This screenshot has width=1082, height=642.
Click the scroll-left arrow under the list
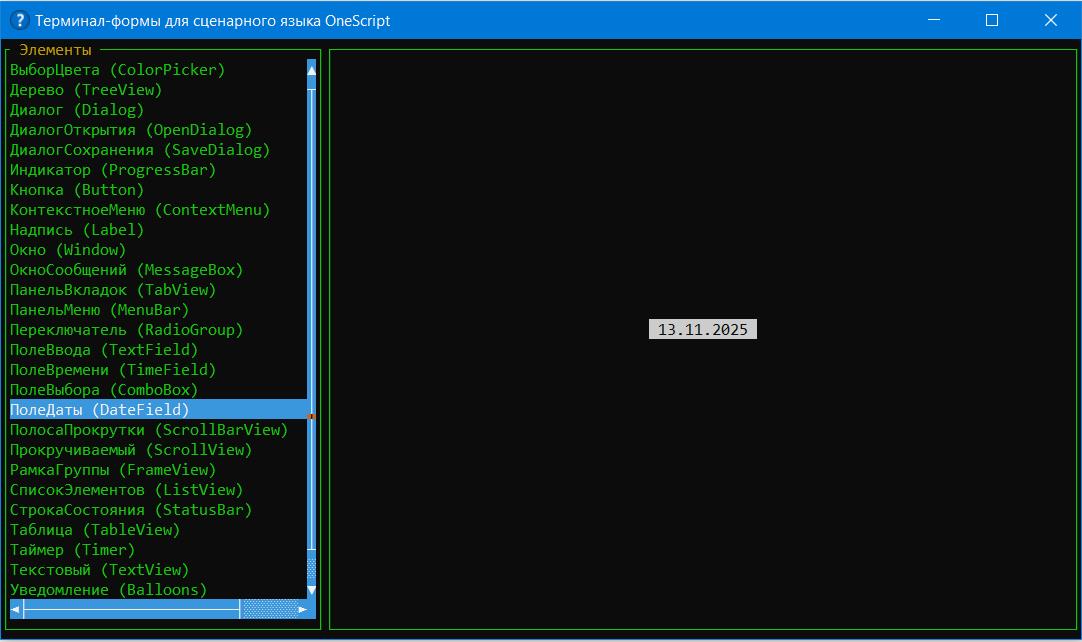(16, 608)
